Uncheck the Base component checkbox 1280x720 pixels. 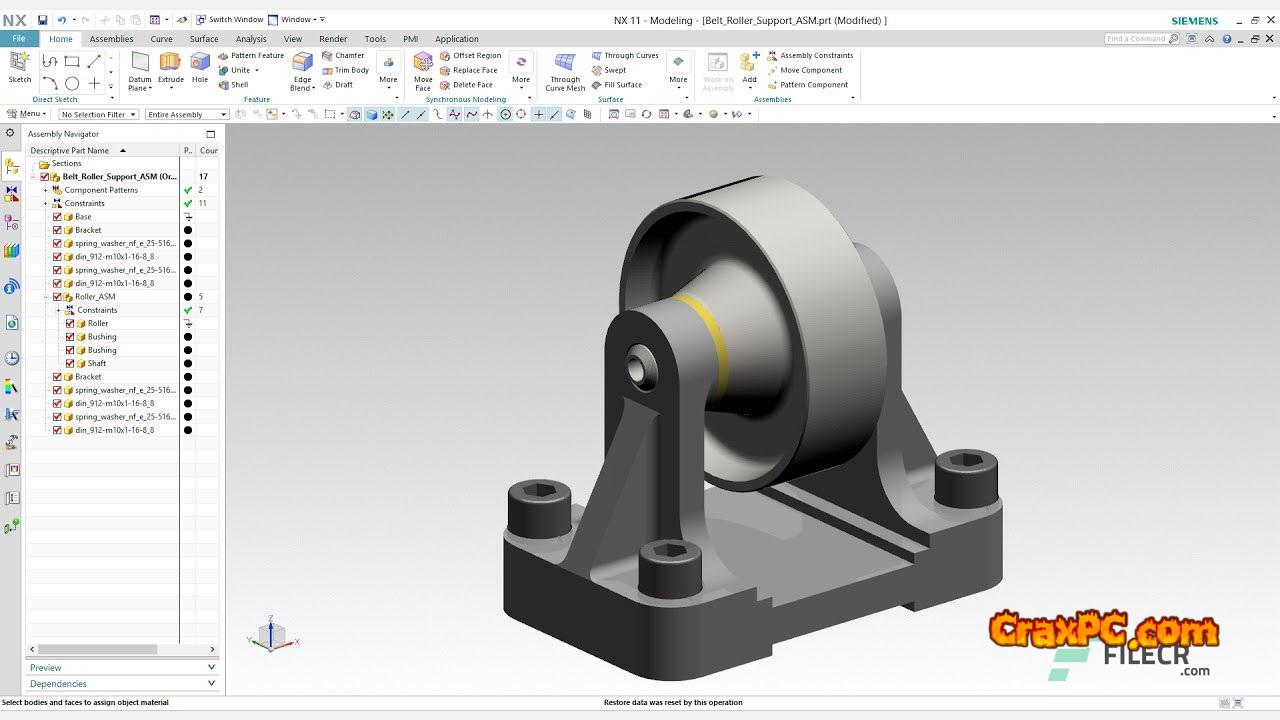[x=57, y=217]
